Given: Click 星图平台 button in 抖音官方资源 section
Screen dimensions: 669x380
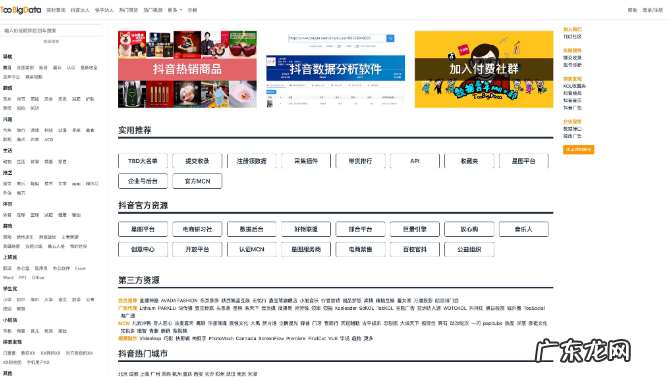Looking at the screenshot, I should point(143,229).
